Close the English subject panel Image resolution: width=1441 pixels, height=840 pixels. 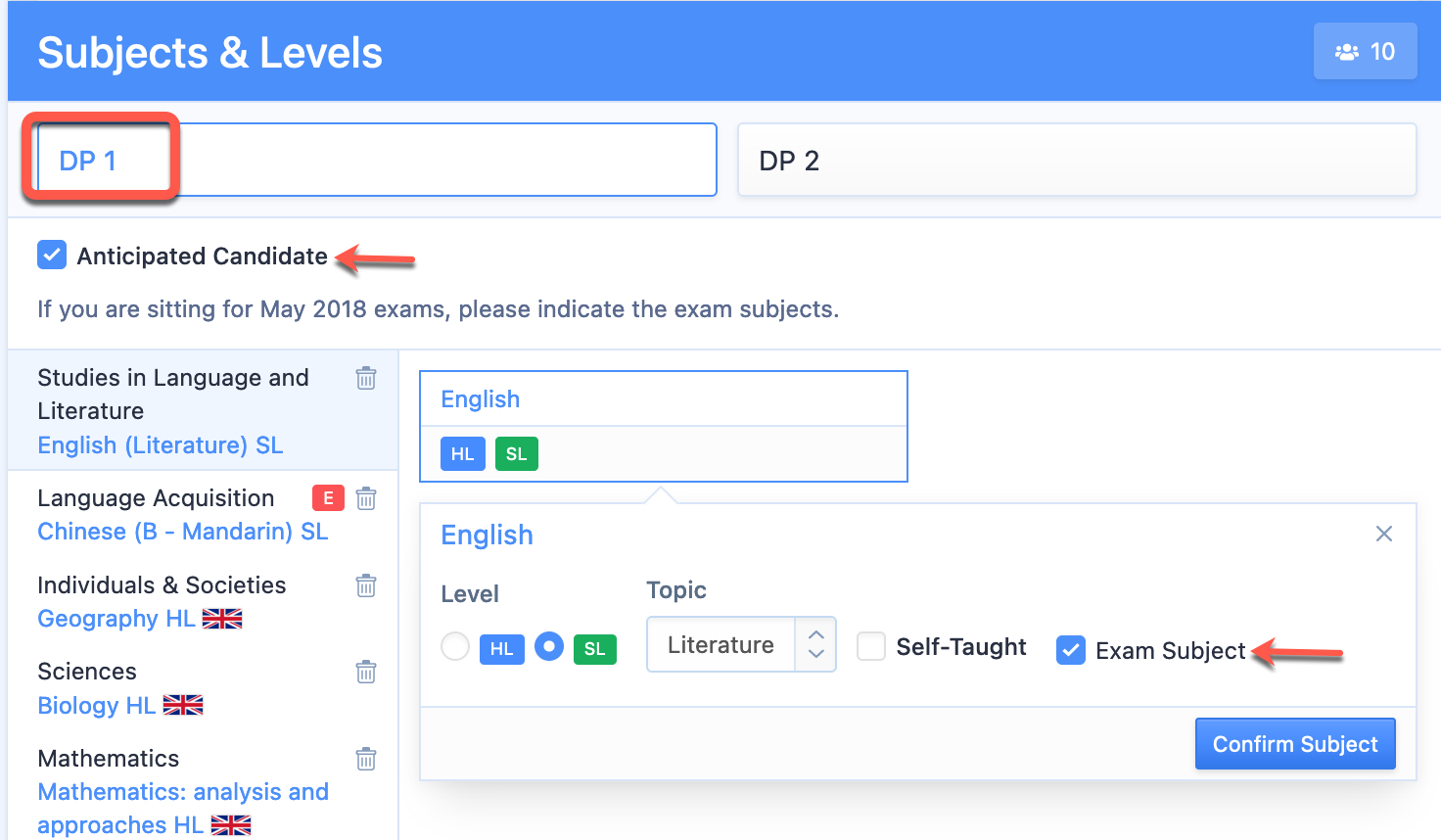(1384, 534)
